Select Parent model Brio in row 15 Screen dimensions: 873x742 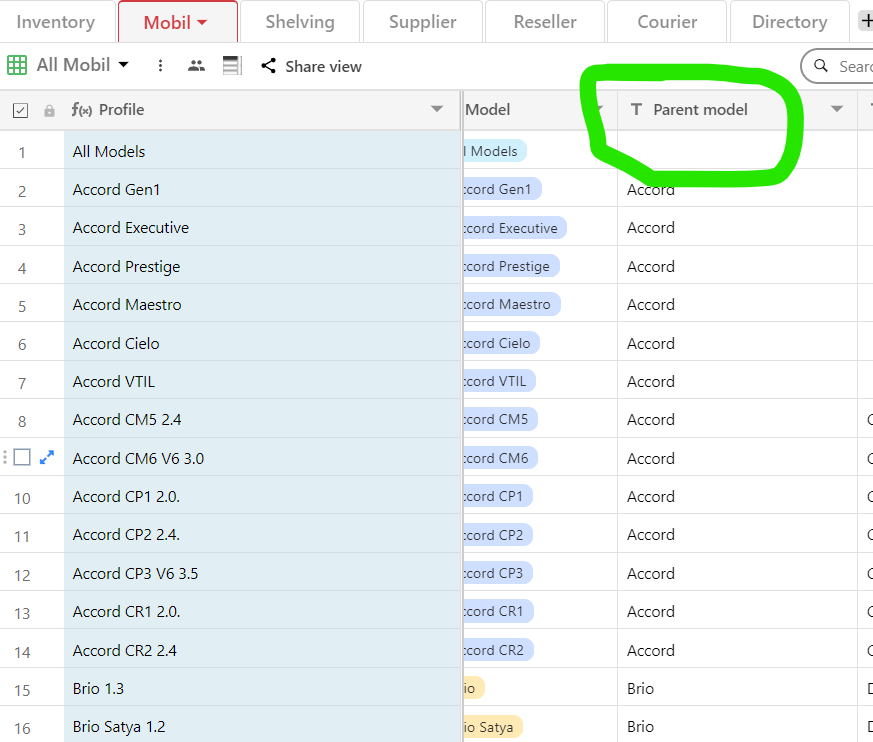click(737, 688)
